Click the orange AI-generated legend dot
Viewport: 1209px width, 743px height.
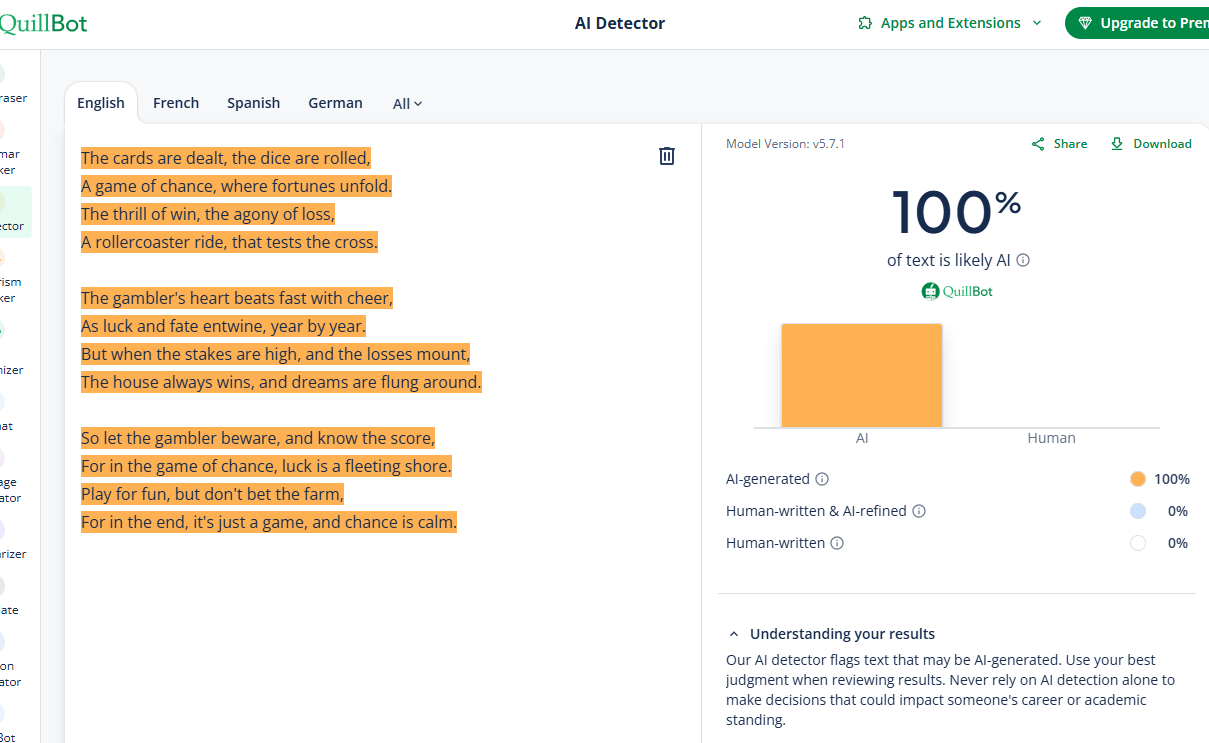1137,479
